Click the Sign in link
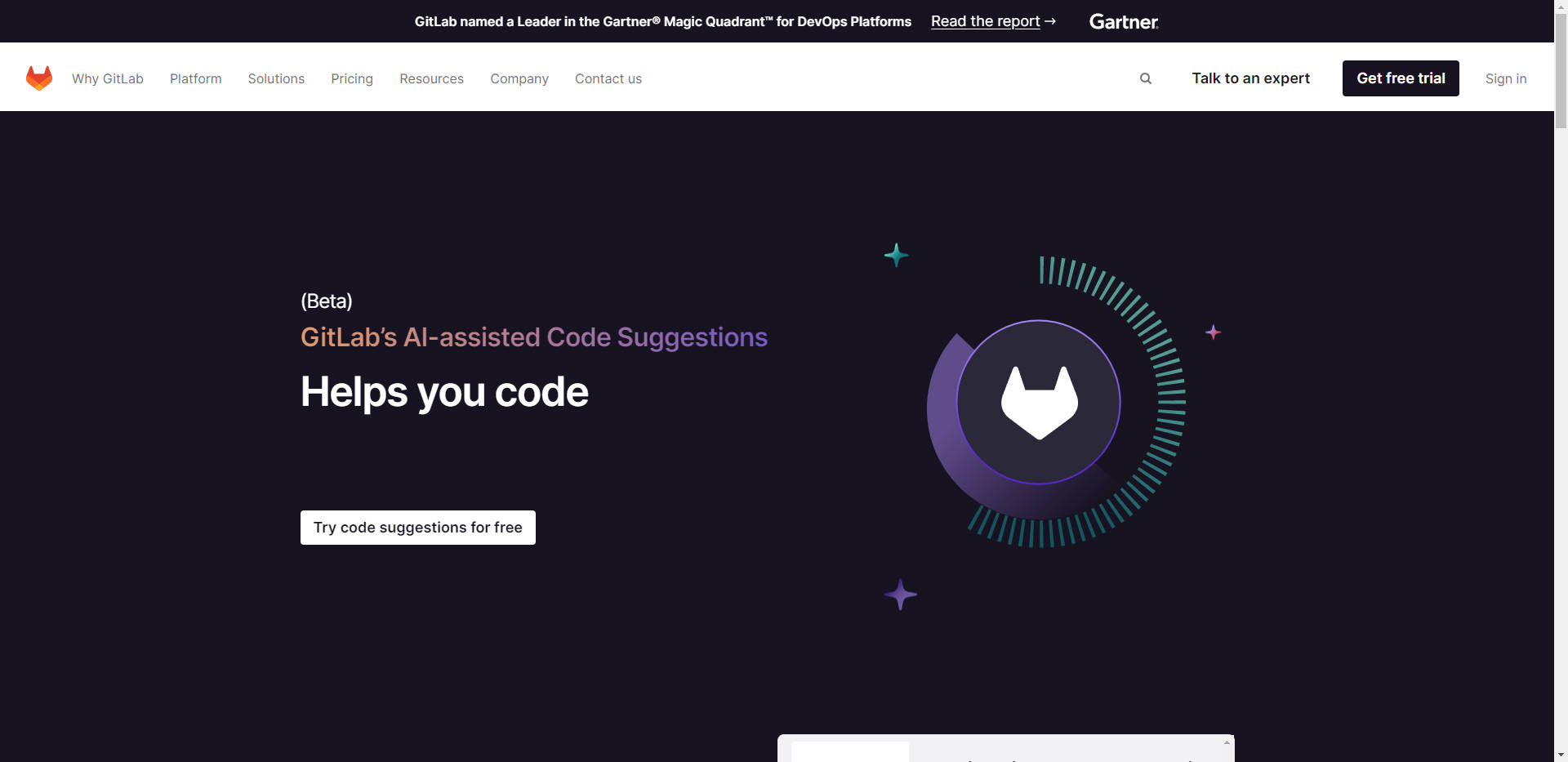Screen dimensions: 1568x762 pos(1506,78)
